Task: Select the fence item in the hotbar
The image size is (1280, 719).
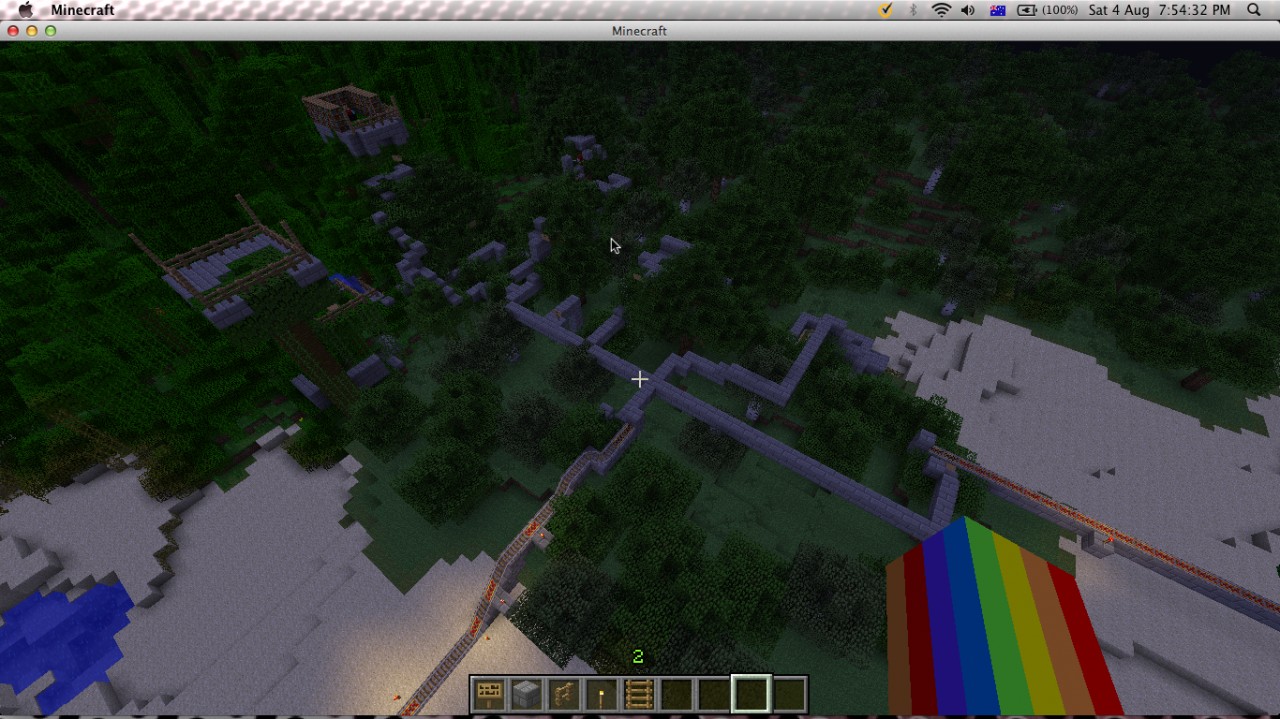Action: (x=563, y=692)
